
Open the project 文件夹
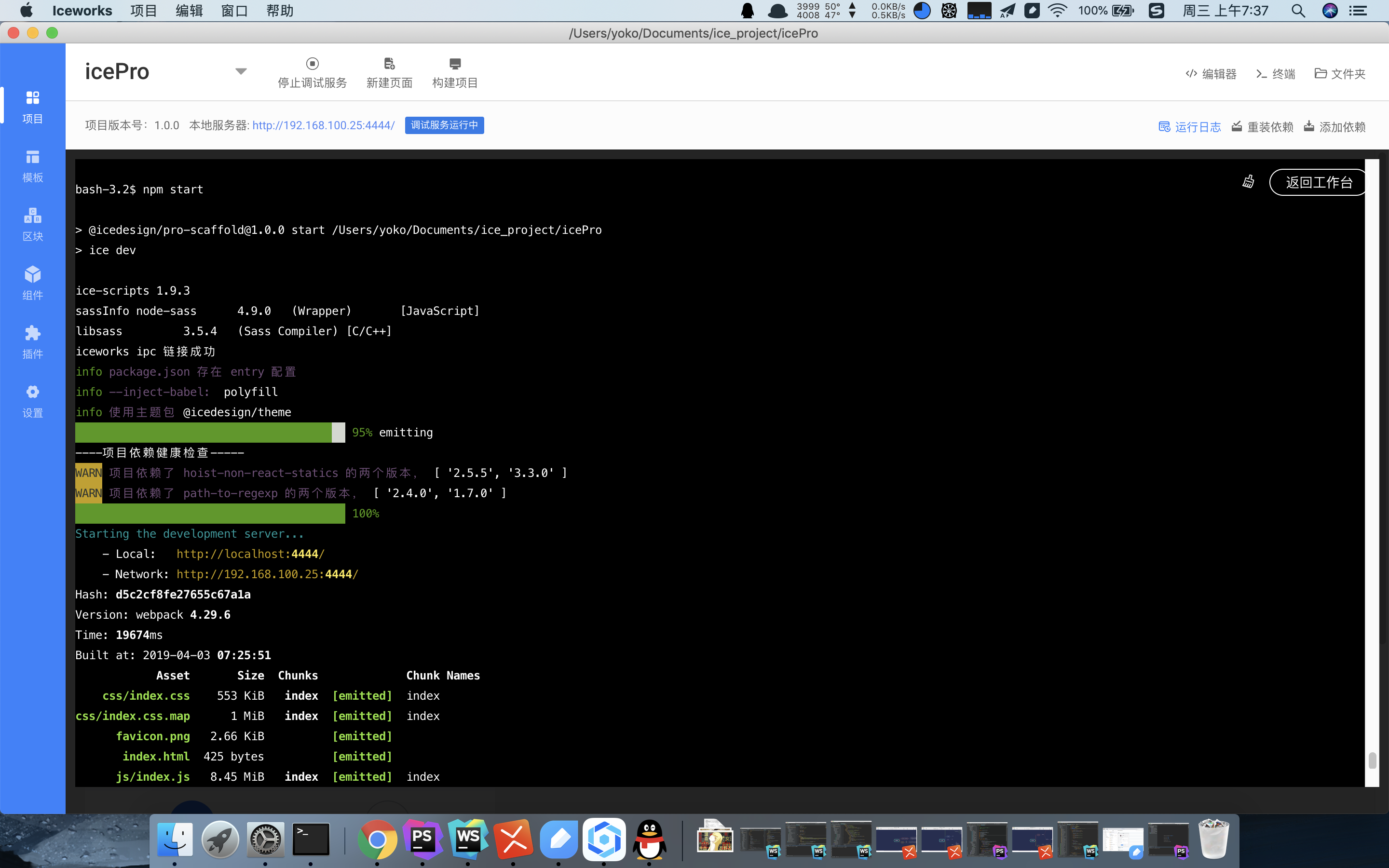pyautogui.click(x=1340, y=74)
